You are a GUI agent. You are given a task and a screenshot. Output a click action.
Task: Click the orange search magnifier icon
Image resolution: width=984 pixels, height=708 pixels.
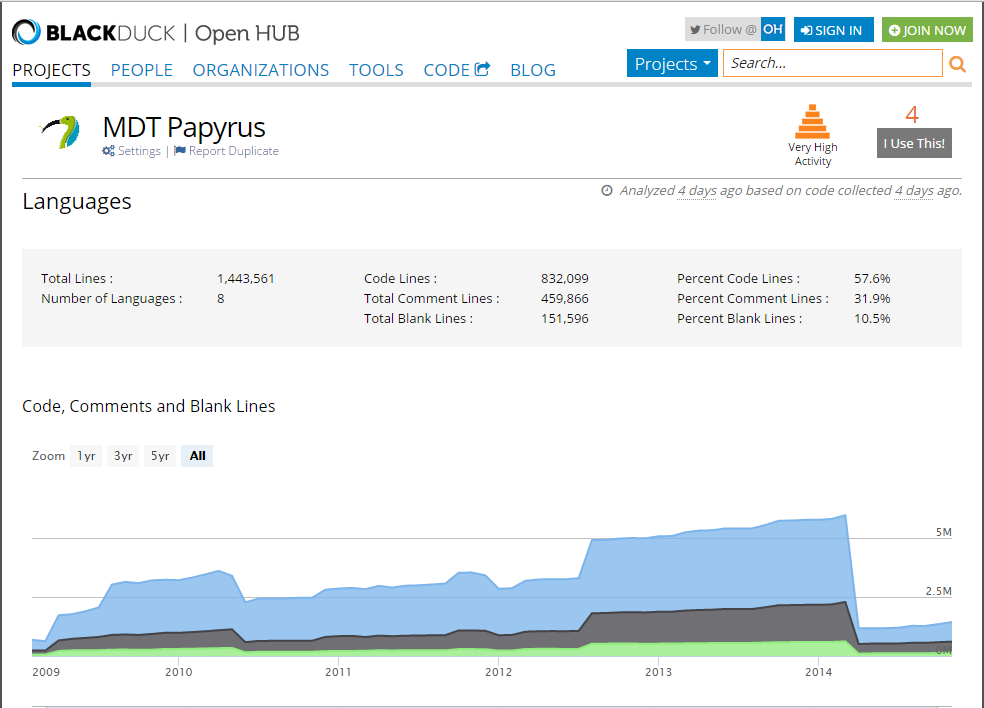click(957, 63)
